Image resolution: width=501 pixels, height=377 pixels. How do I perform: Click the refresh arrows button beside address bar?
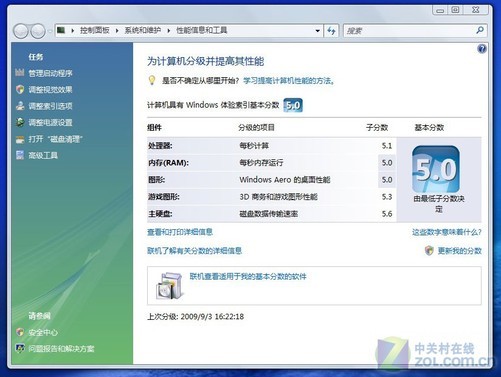(331, 31)
